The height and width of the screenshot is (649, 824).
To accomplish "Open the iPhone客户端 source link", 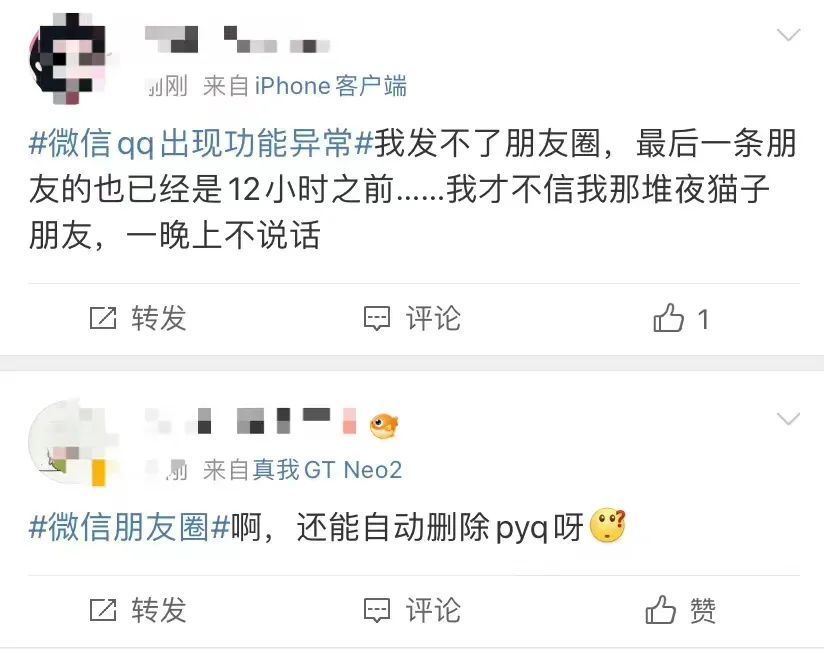I will point(331,86).
